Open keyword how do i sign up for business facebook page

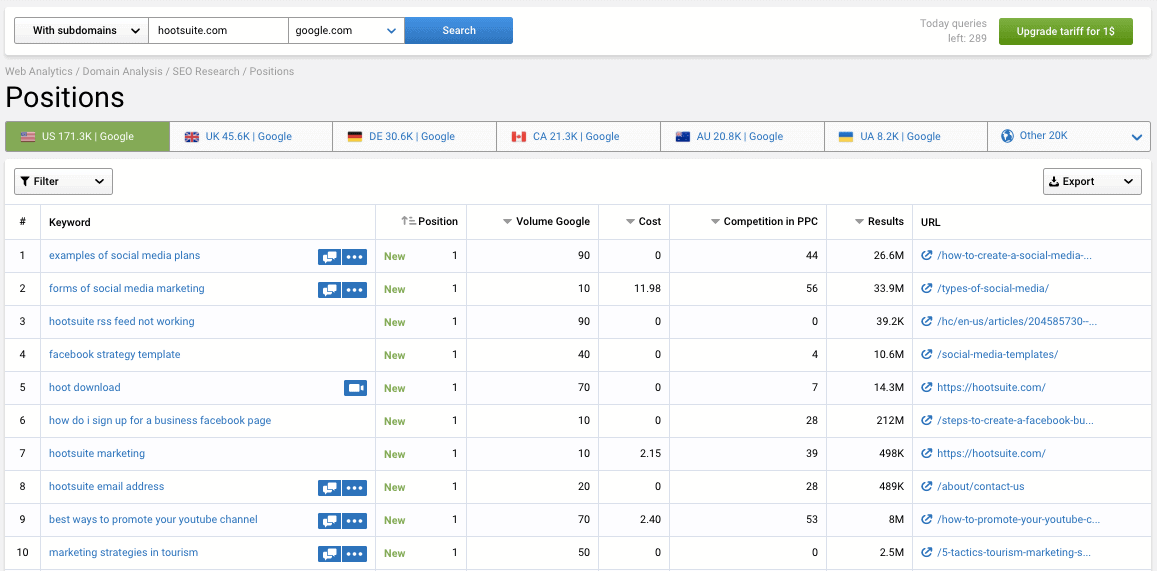pos(160,421)
